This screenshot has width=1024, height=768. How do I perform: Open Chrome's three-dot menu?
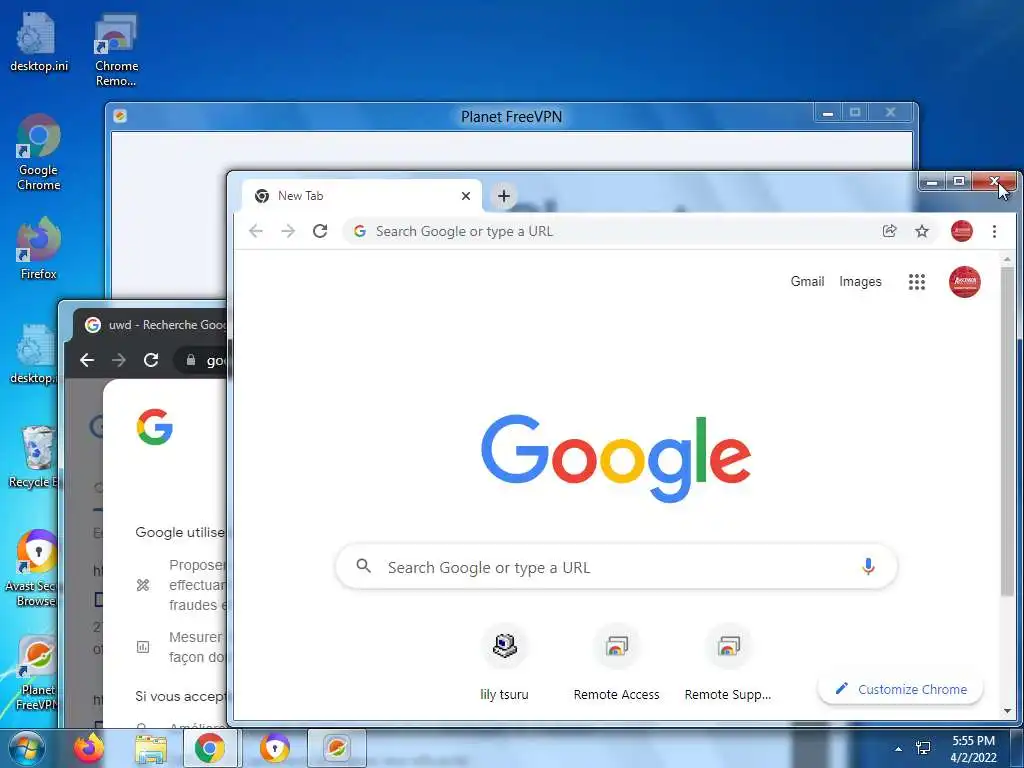coord(994,231)
